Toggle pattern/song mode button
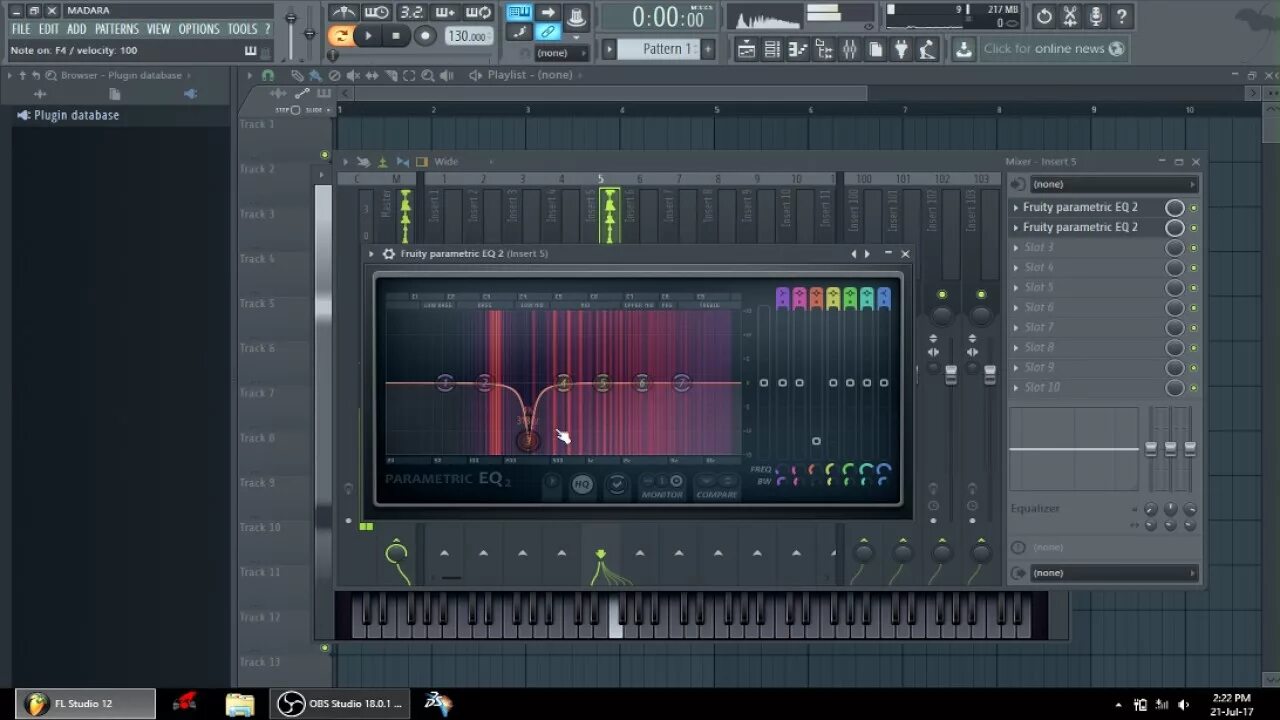The width and height of the screenshot is (1280, 720). [341, 36]
